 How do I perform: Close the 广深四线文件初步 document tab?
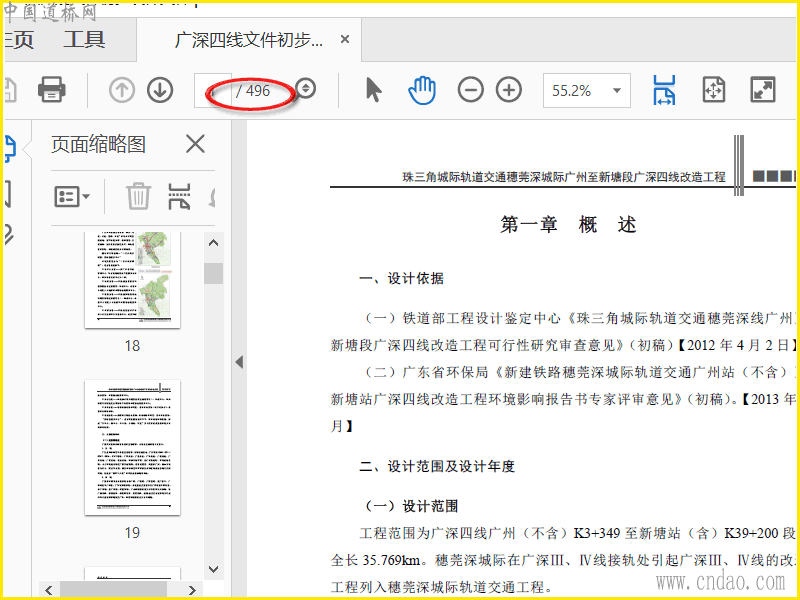(x=345, y=39)
